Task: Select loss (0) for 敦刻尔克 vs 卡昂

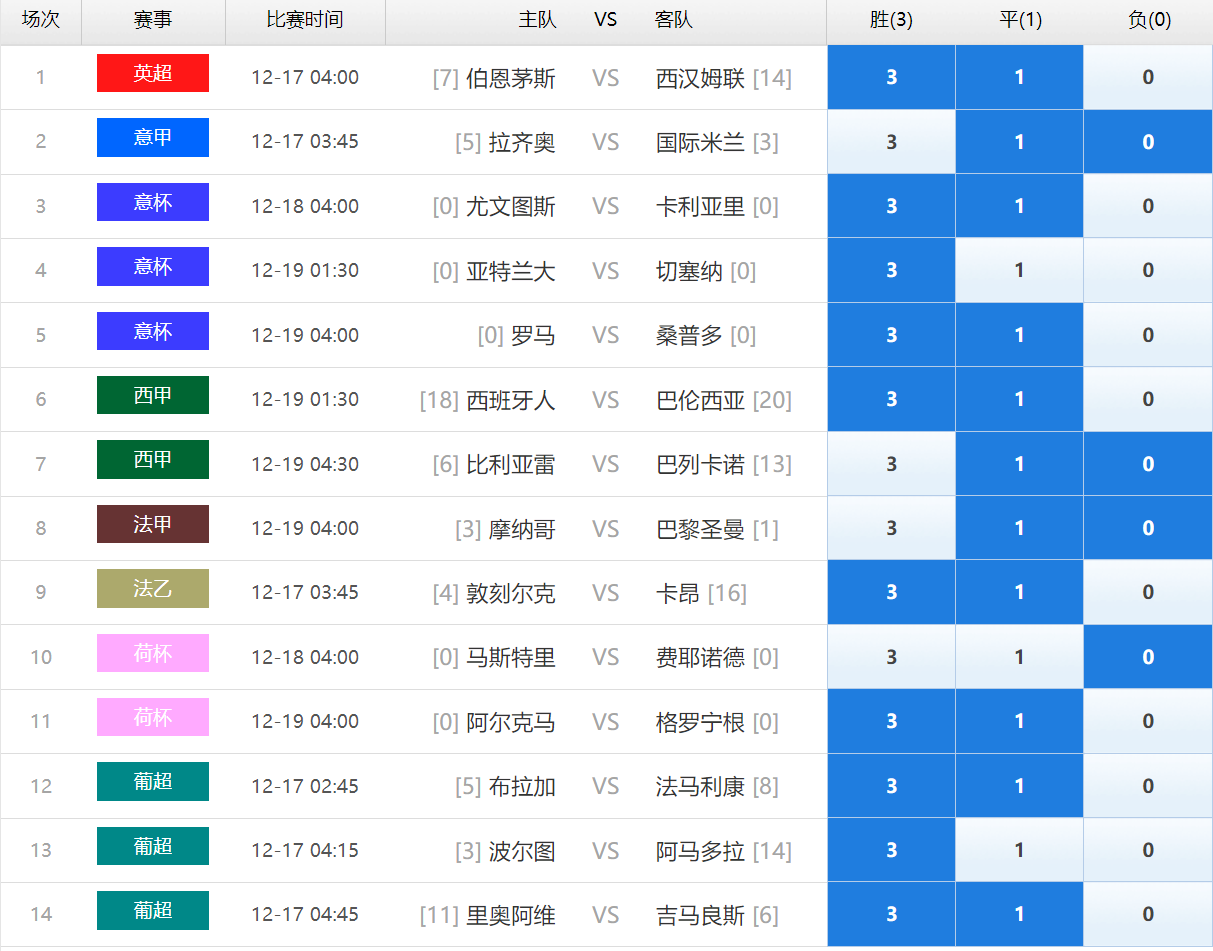Action: pos(1148,592)
